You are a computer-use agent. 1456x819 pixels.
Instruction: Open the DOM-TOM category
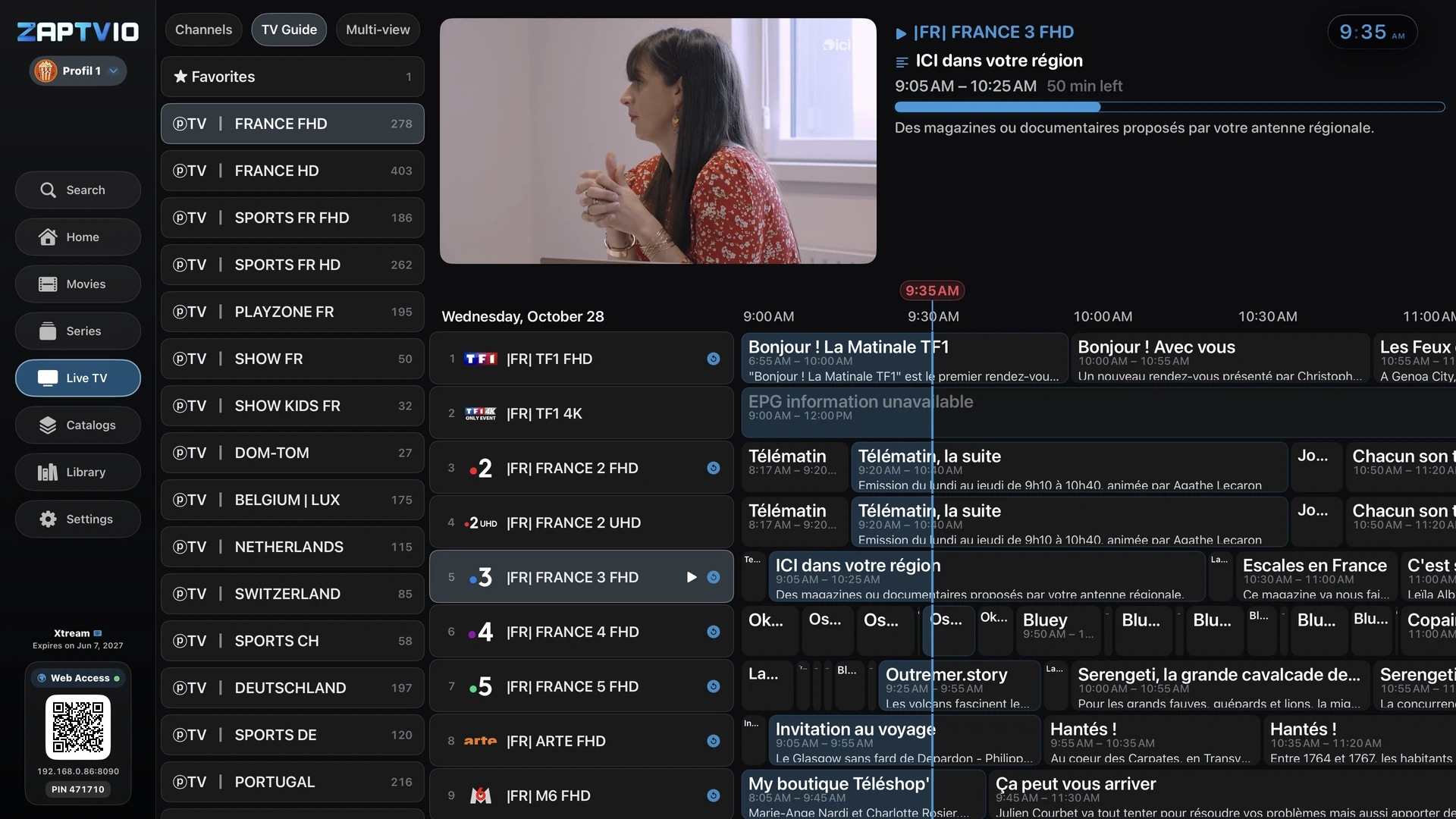click(x=293, y=453)
